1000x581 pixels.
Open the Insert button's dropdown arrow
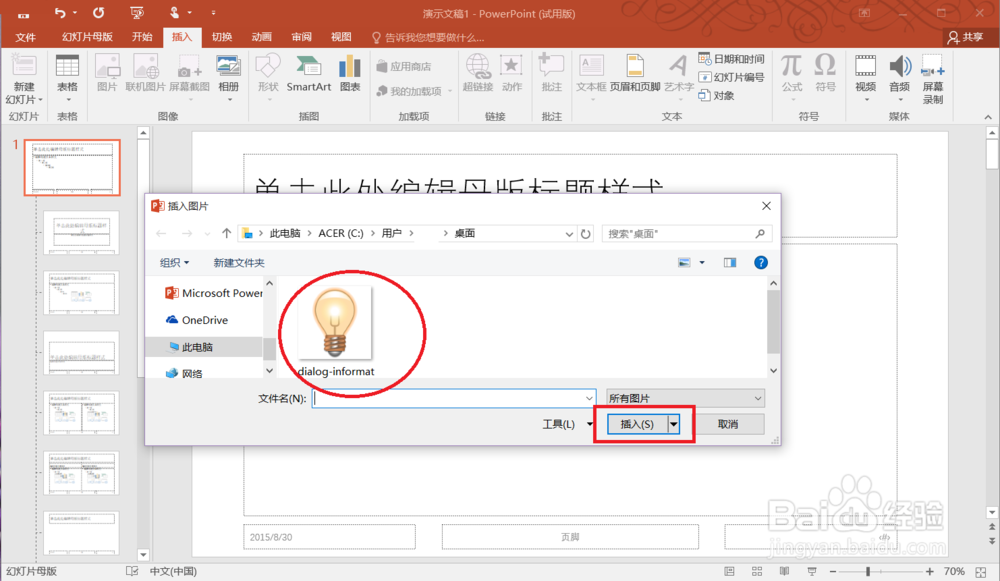(x=673, y=424)
